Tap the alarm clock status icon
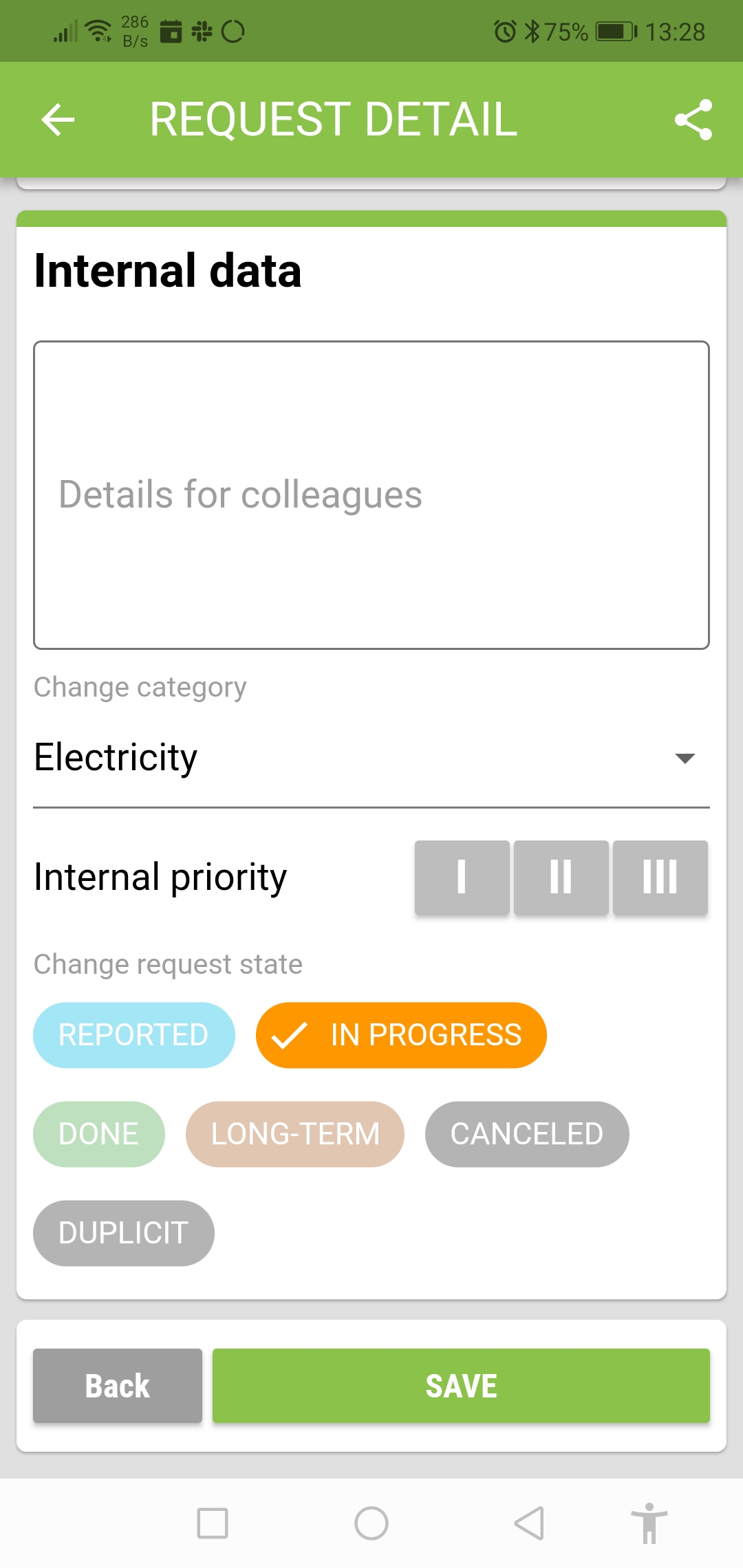Image resolution: width=743 pixels, height=1568 pixels. [x=505, y=32]
